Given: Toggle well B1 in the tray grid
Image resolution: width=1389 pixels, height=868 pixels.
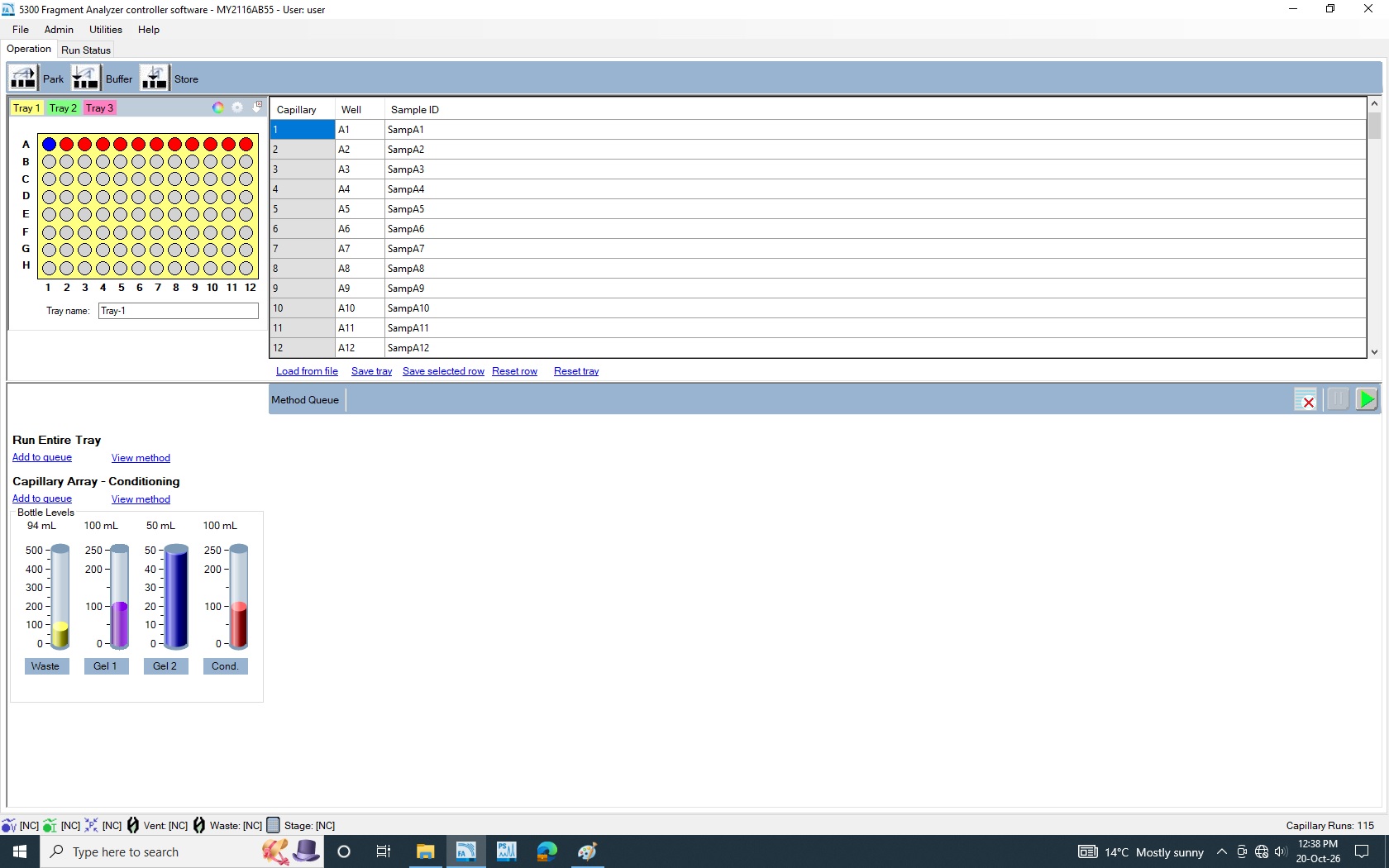Looking at the screenshot, I should coord(49,162).
